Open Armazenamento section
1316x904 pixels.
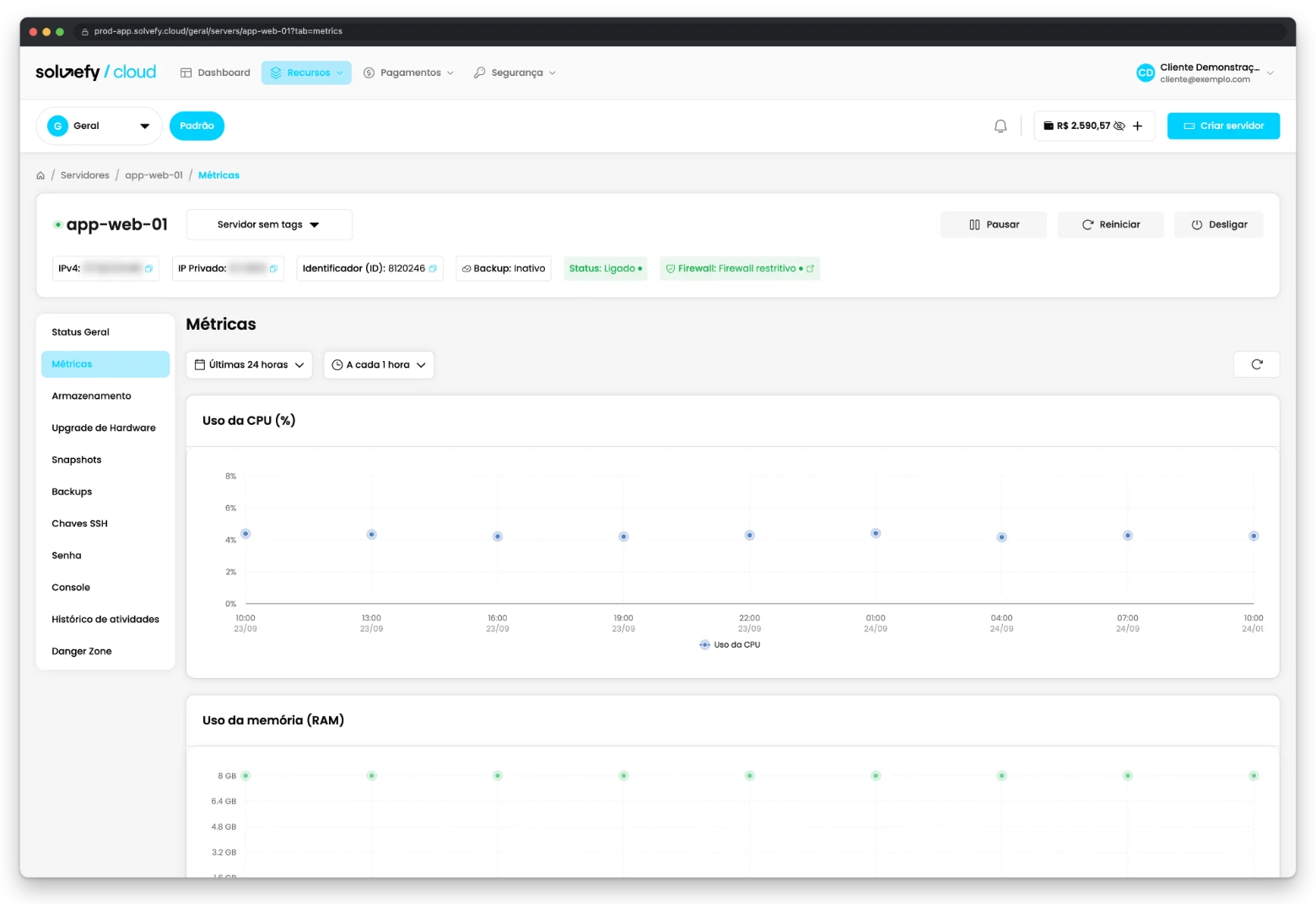pyautogui.click(x=105, y=396)
